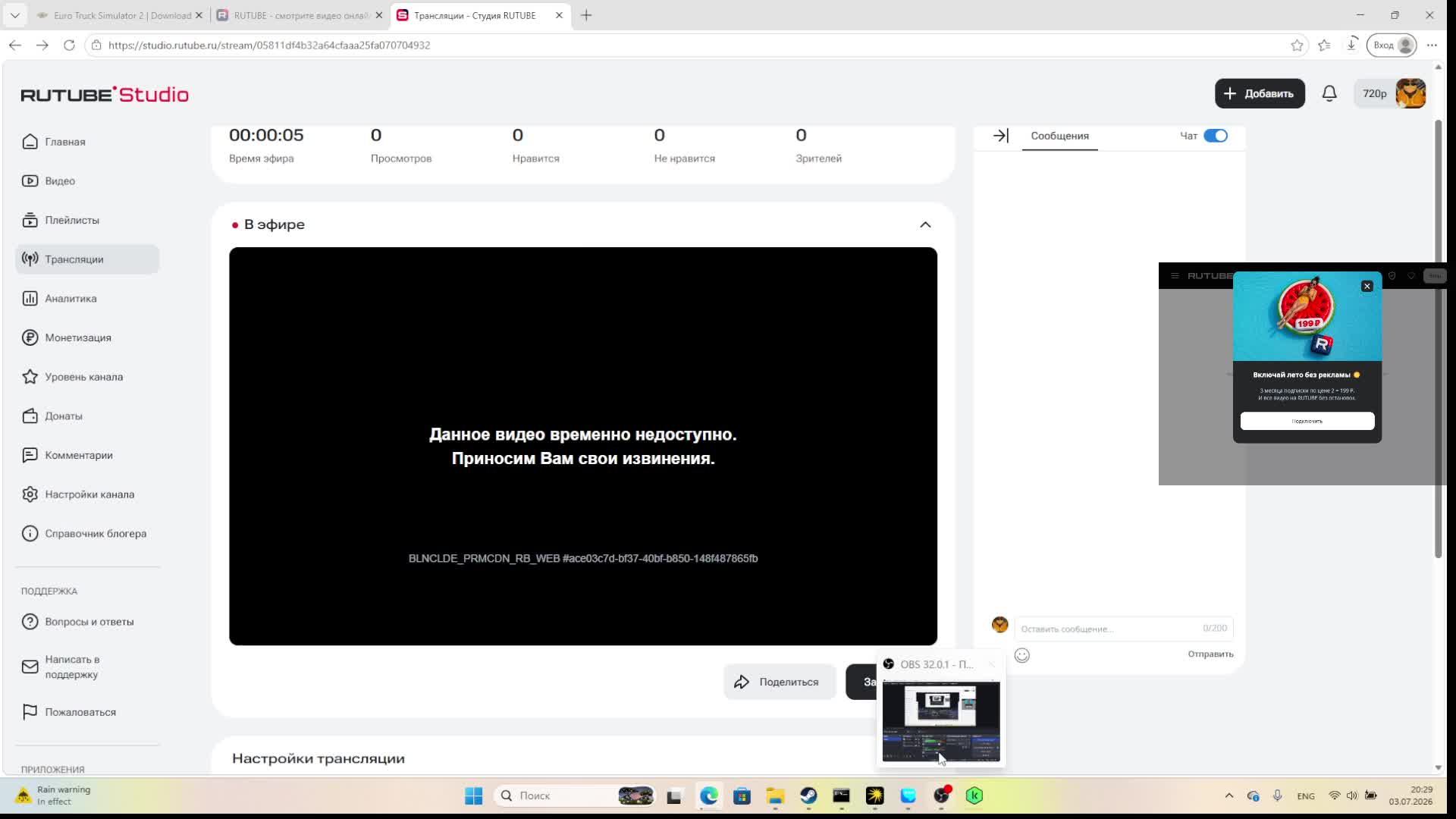Viewport: 1456px width, 819px height.
Task: Click the RUTUBE Studio logo
Action: pyautogui.click(x=105, y=94)
